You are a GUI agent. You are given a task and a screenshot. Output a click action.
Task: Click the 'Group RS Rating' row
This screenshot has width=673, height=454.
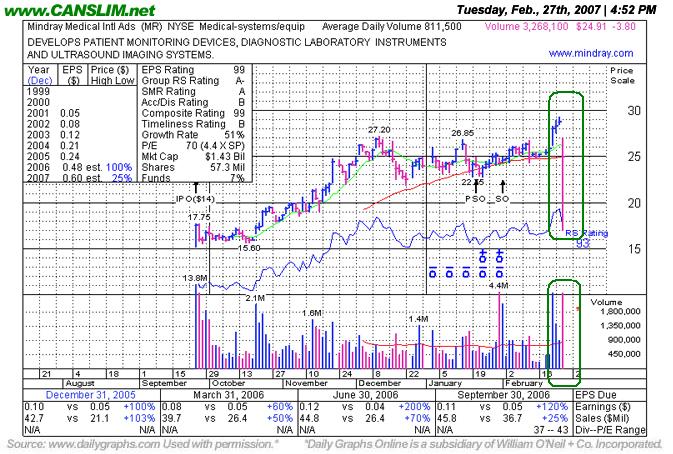coord(193,81)
